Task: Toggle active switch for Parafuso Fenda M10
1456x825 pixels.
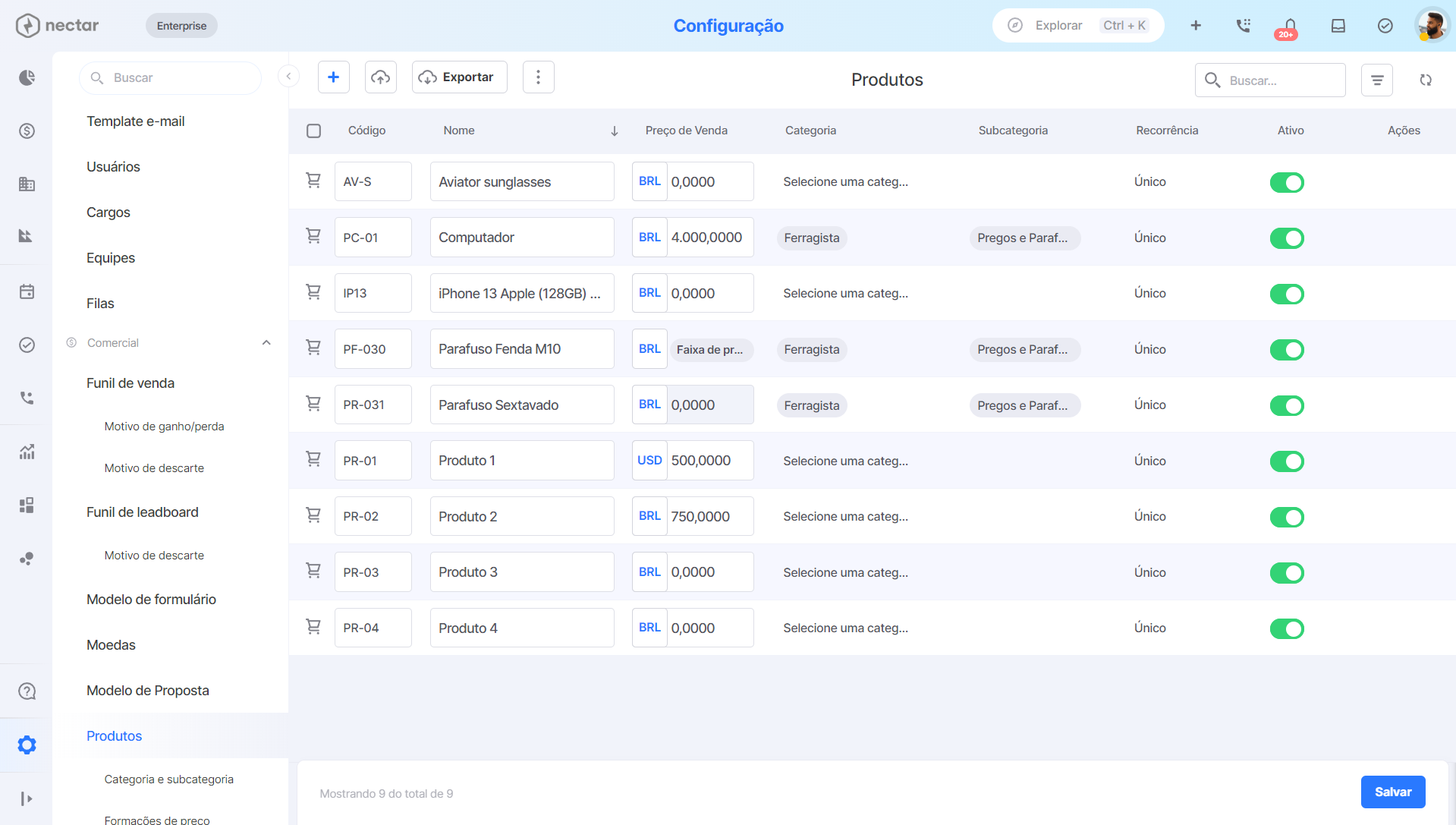Action: [x=1287, y=350]
